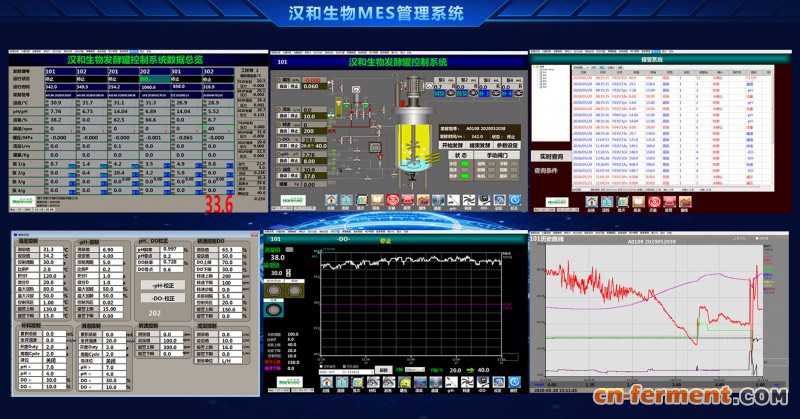Click Y-axis lower limit field showing 20.0
This screenshot has height=419, width=800.
point(455,370)
